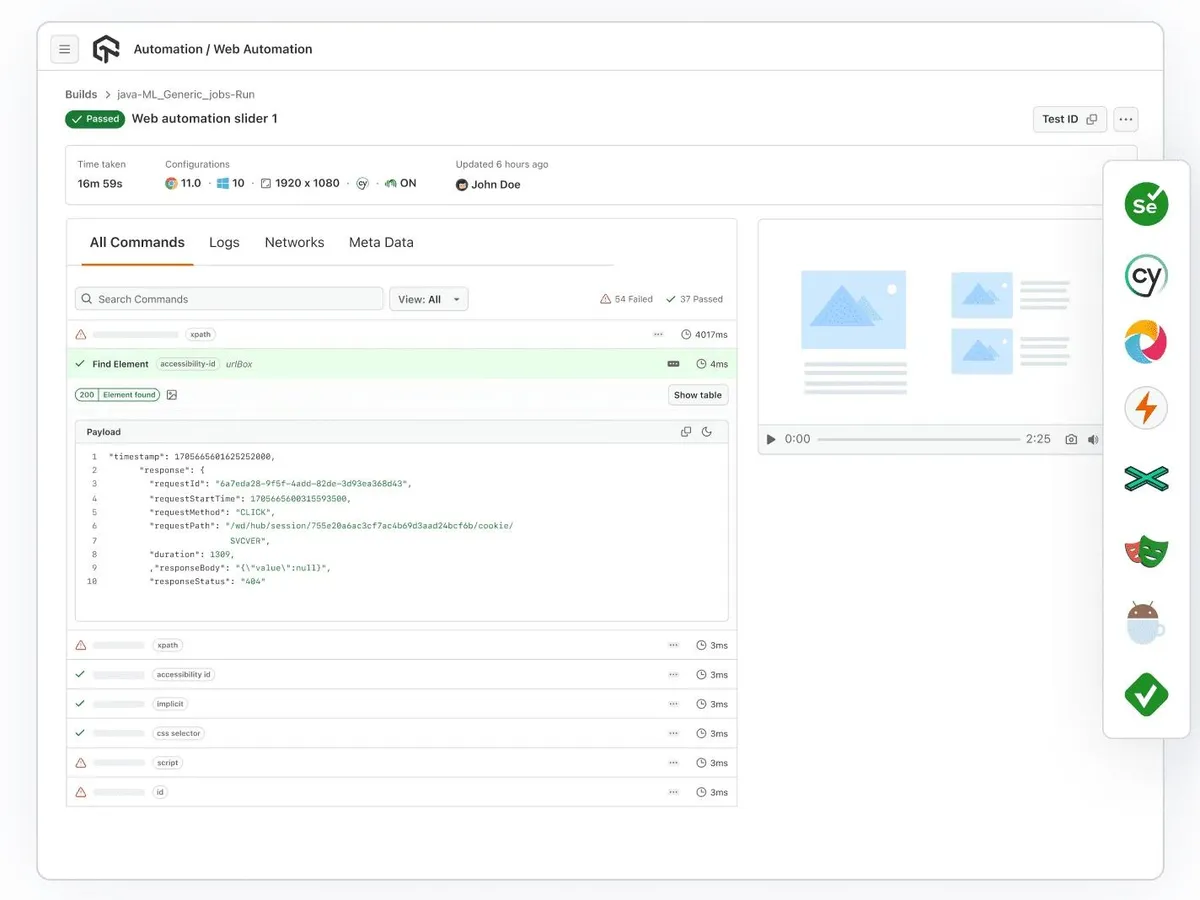Click the css selector tag
The height and width of the screenshot is (900, 1200).
[179, 733]
